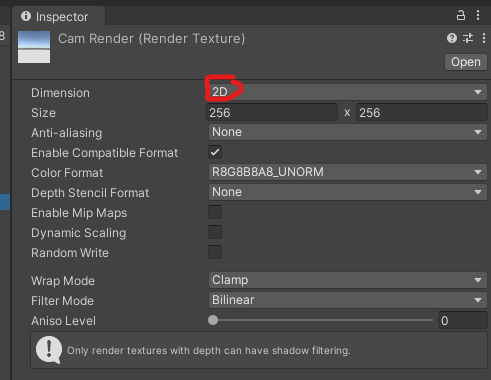The height and width of the screenshot is (380, 491).
Task: Click the shadow filtering warning message text
Action: pyautogui.click(x=209, y=351)
